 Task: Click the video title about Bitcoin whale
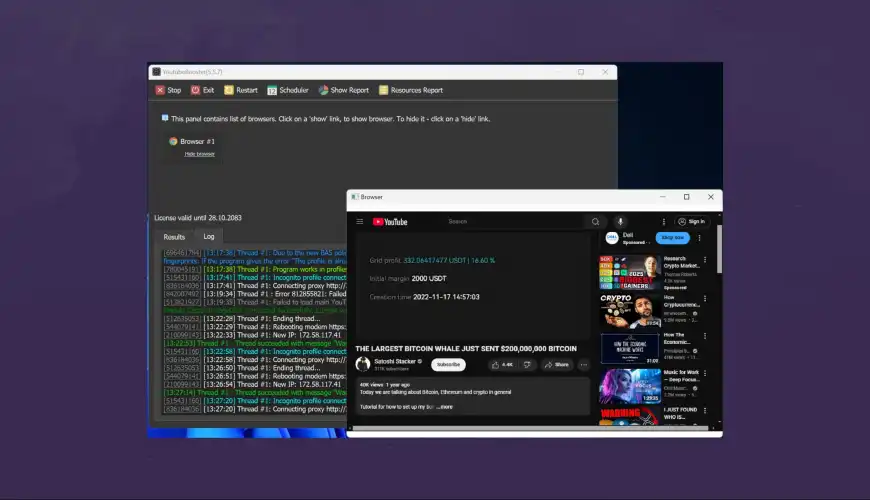(x=466, y=349)
